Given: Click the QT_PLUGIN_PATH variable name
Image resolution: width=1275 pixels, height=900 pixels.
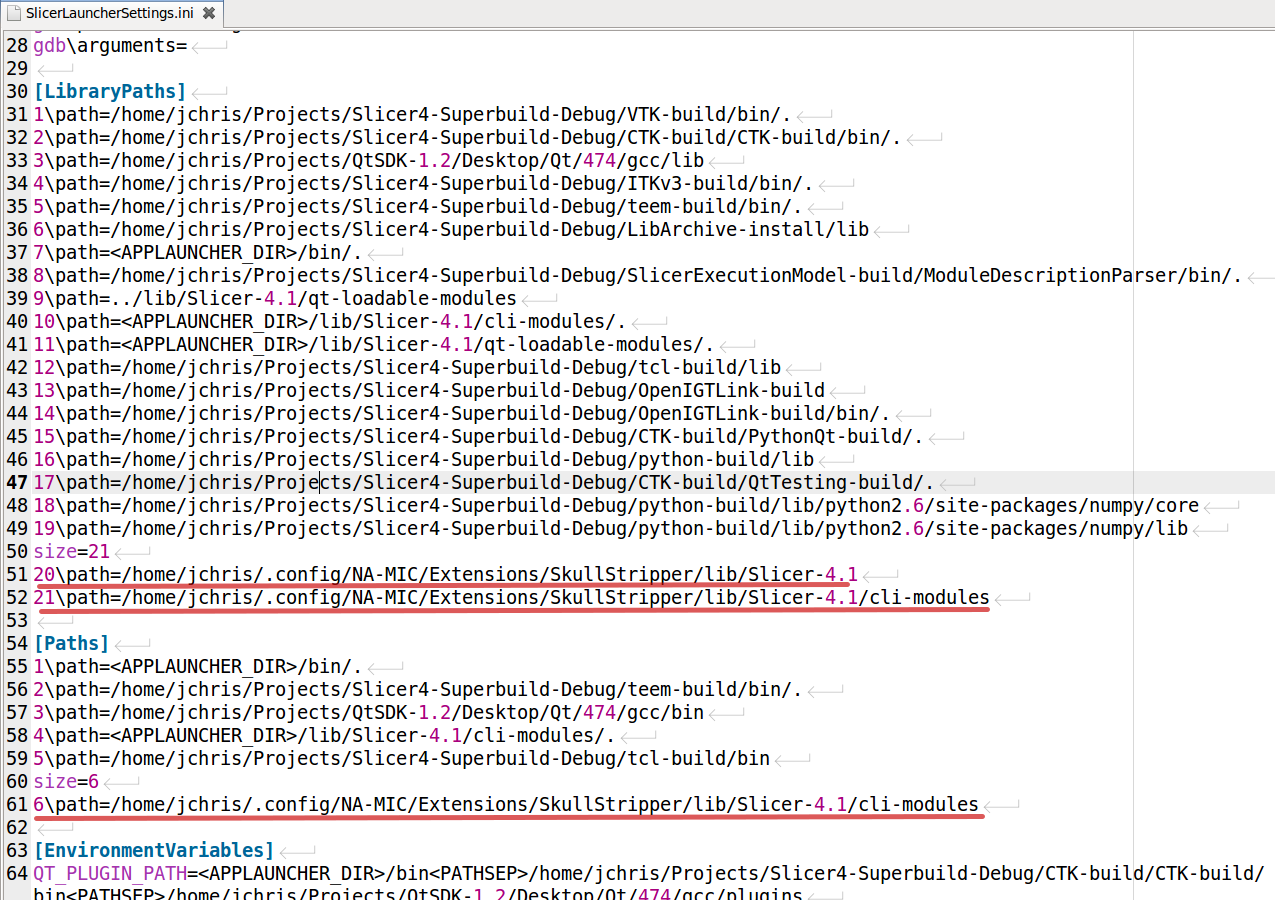Looking at the screenshot, I should [104, 873].
